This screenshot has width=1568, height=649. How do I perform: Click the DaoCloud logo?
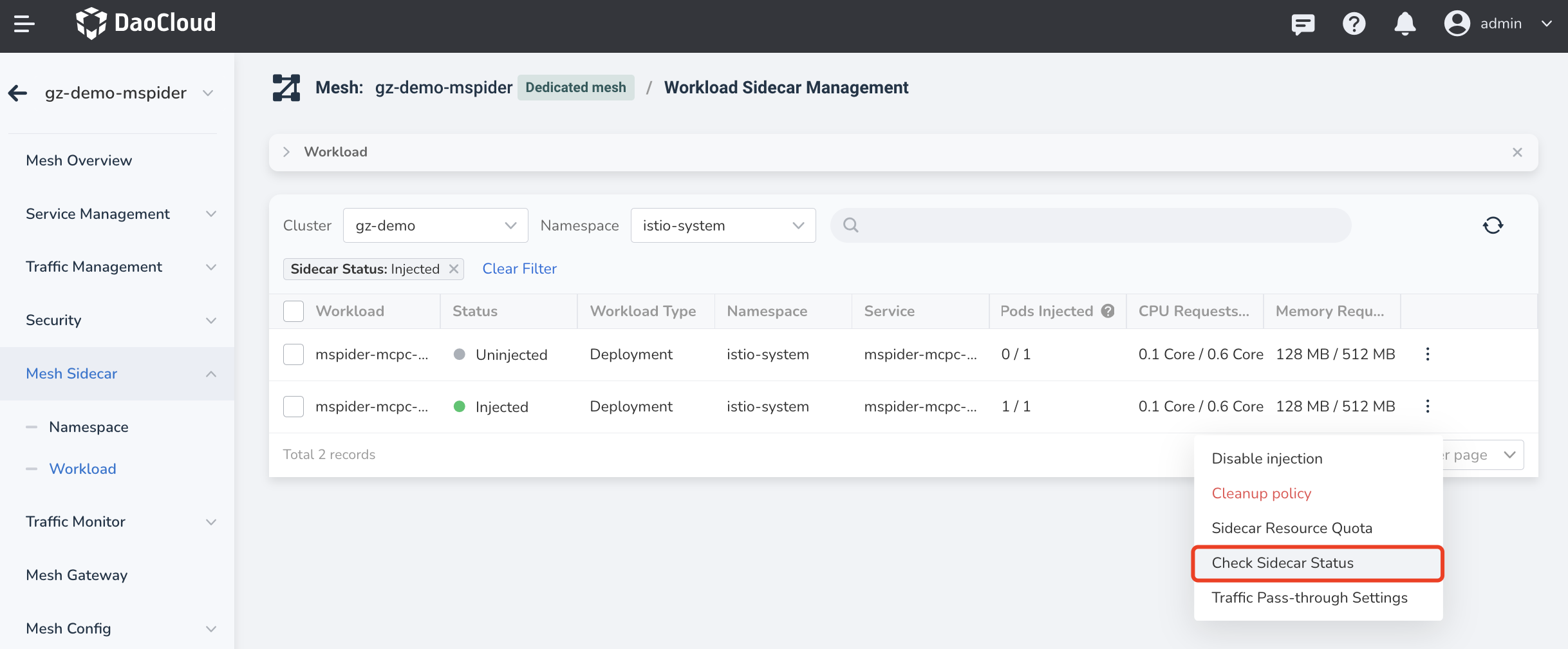pyautogui.click(x=146, y=23)
